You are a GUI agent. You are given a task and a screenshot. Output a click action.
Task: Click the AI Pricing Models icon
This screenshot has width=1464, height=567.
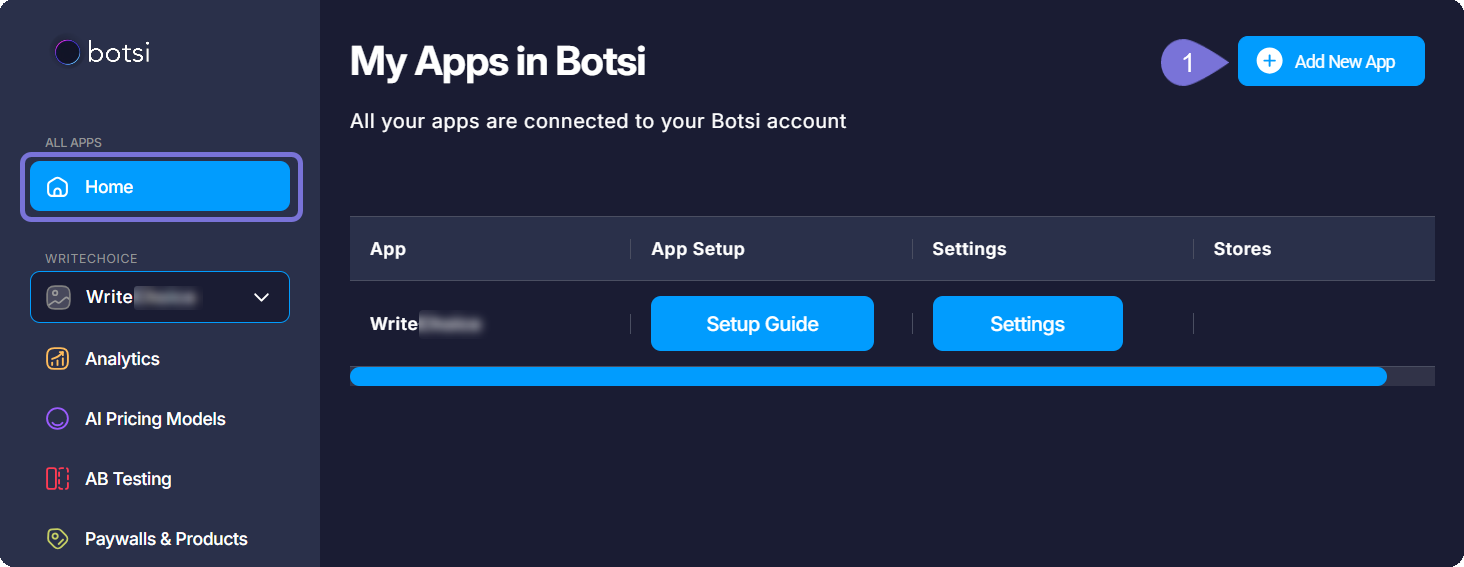click(x=58, y=419)
